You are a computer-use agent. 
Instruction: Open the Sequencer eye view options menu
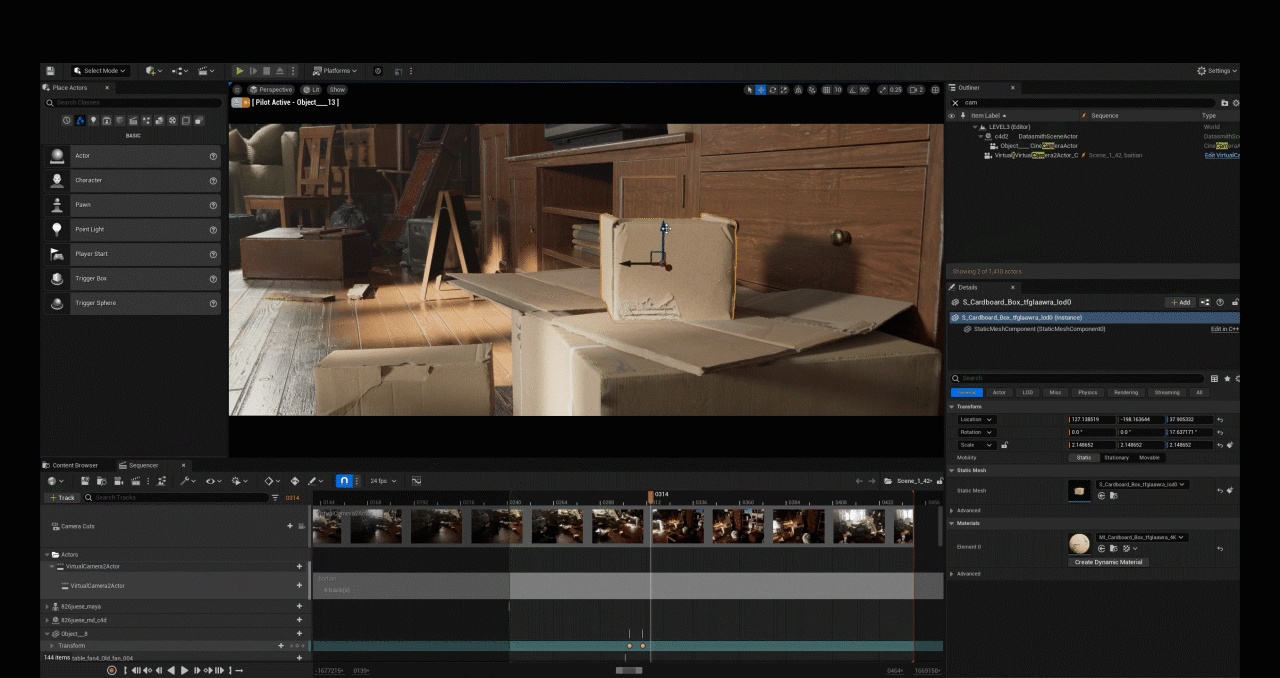(x=213, y=481)
